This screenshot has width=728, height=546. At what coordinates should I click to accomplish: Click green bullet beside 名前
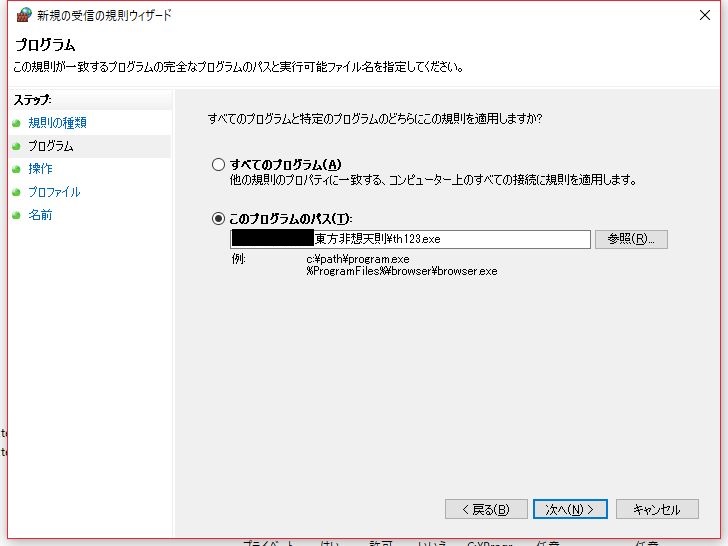(x=17, y=215)
